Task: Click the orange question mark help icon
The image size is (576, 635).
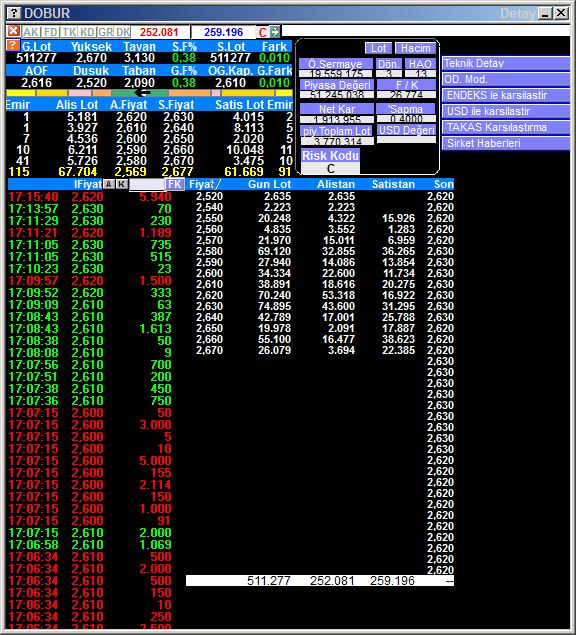Action: [x=13, y=45]
